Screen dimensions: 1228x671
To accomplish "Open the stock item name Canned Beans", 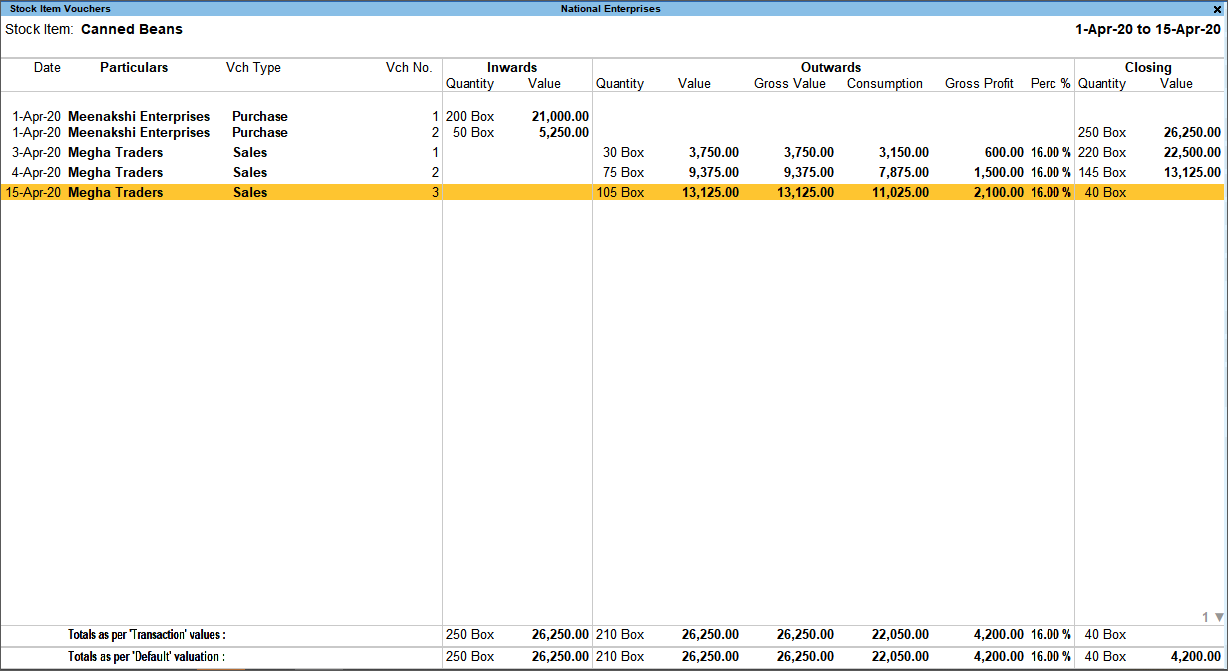I will [x=132, y=29].
